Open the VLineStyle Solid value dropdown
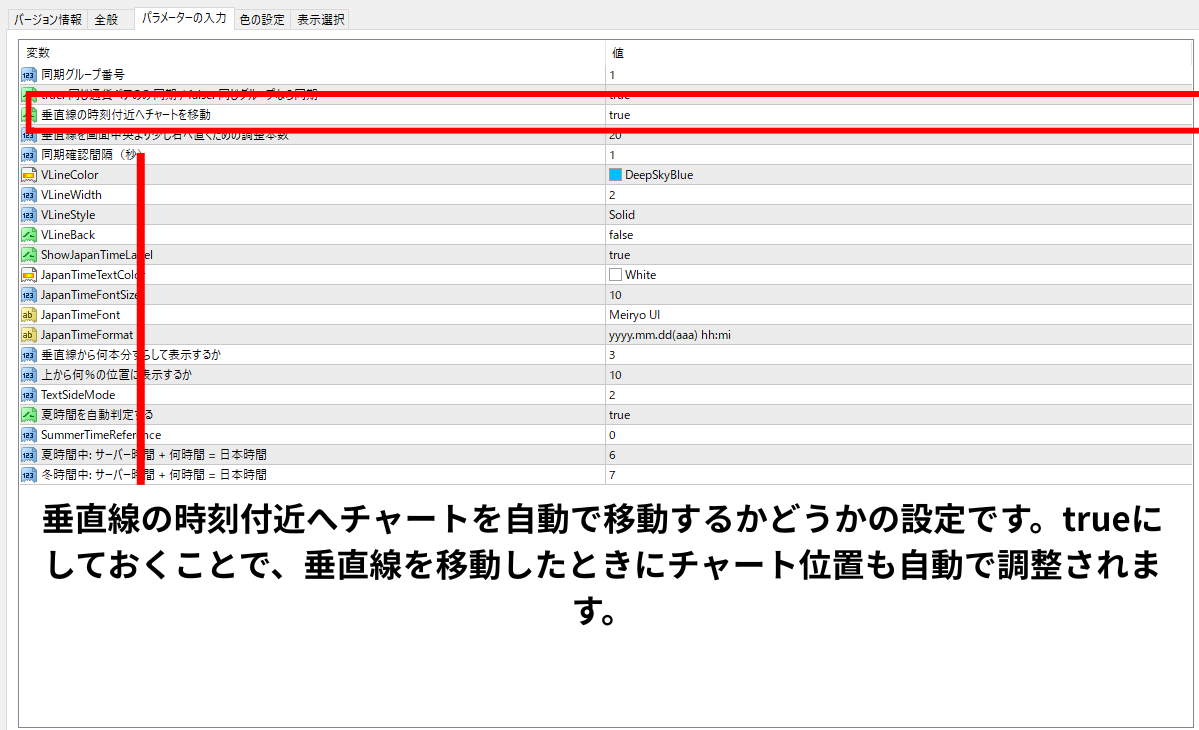Screen dimensions: 1199x730 click(622, 215)
